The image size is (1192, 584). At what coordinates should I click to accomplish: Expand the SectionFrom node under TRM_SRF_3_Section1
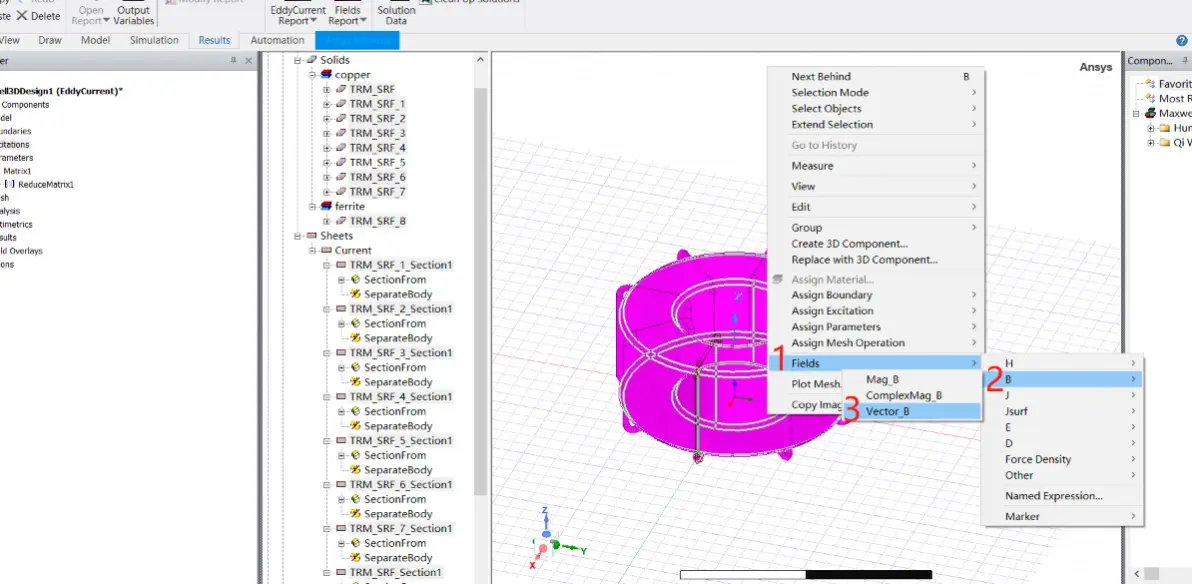coord(341,367)
